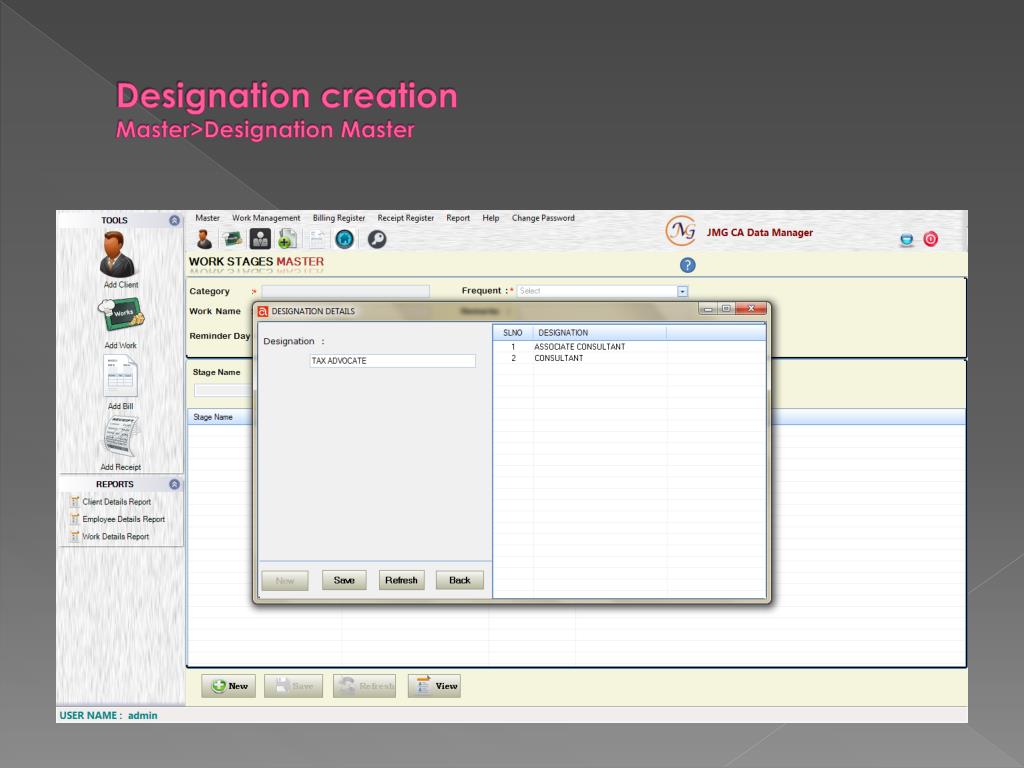Open Employee Details Report link
This screenshot has width=1024, height=768.
(x=124, y=519)
